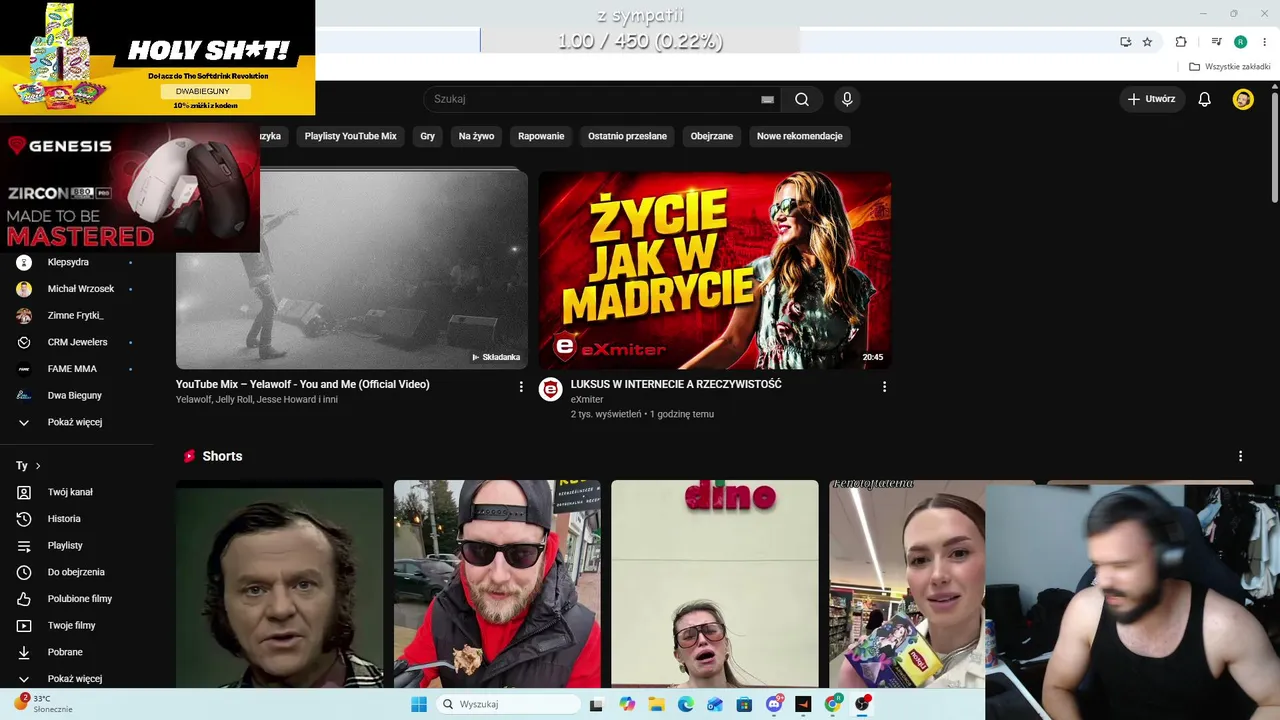The width and height of the screenshot is (1280, 720).
Task: Open OBS Studio from the taskbar
Action: [x=862, y=704]
